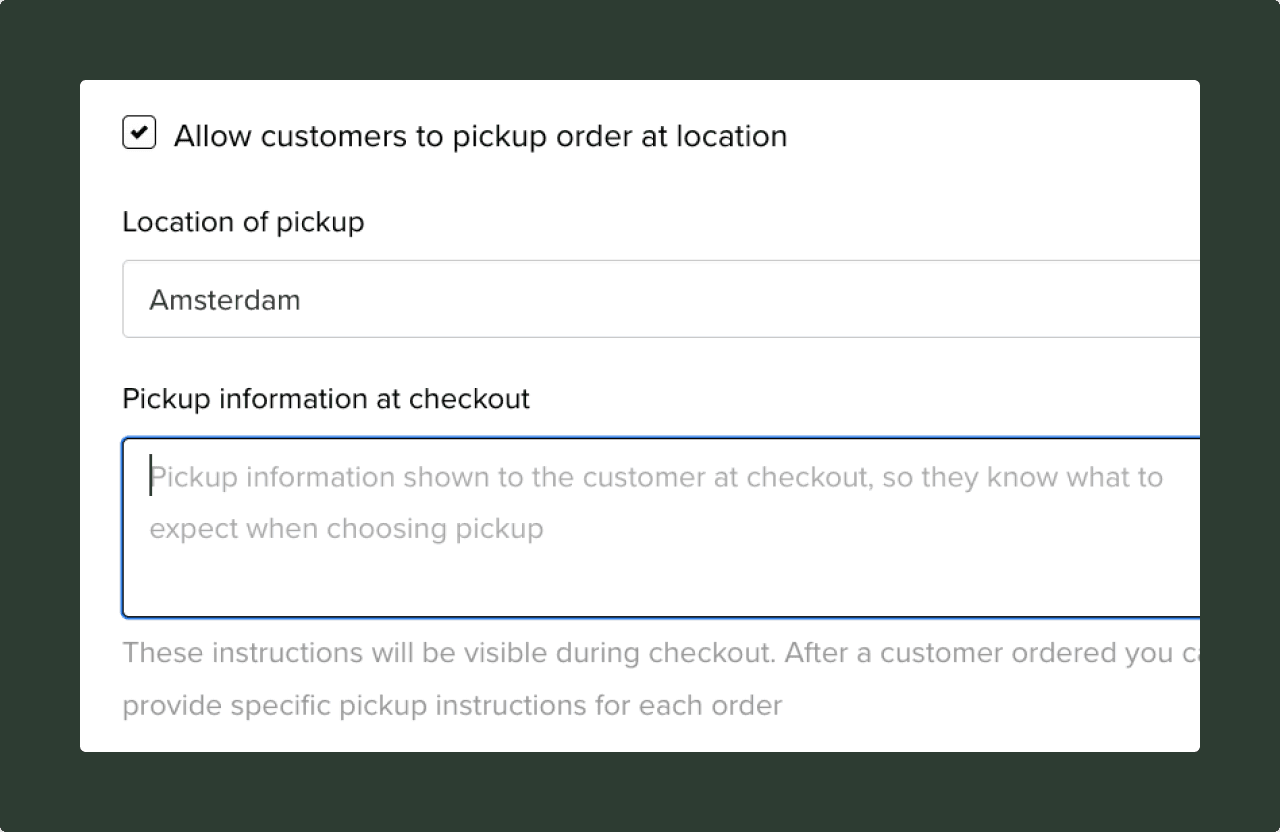Click the placeholder text starting "Pickup information shown"
The height and width of the screenshot is (832, 1280).
pyautogui.click(x=656, y=477)
